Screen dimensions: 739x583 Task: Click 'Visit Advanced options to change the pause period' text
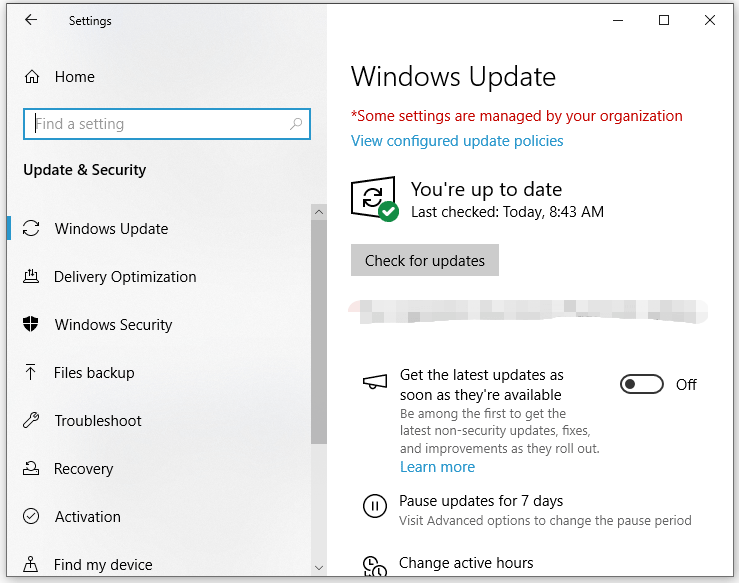(545, 520)
